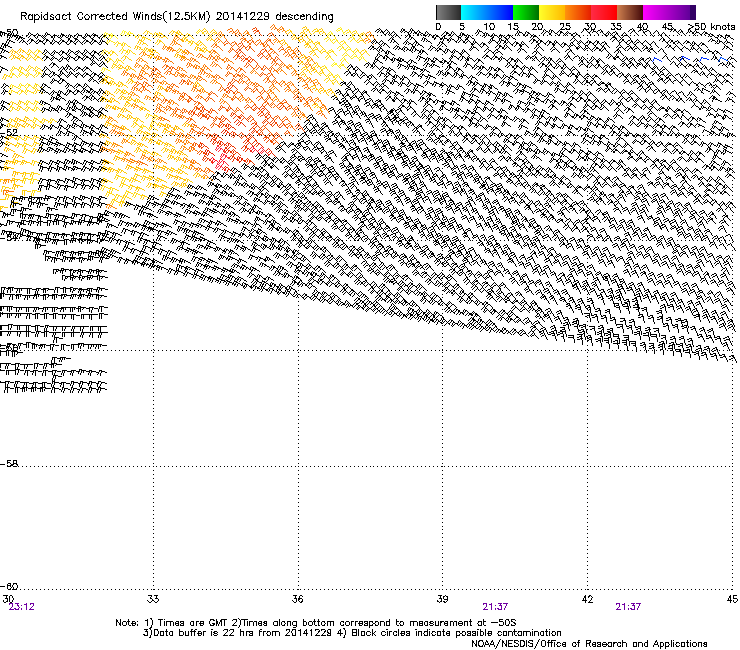The width and height of the screenshot is (740, 650).
Task: Click legend tick label '25'
Action: pos(564,27)
